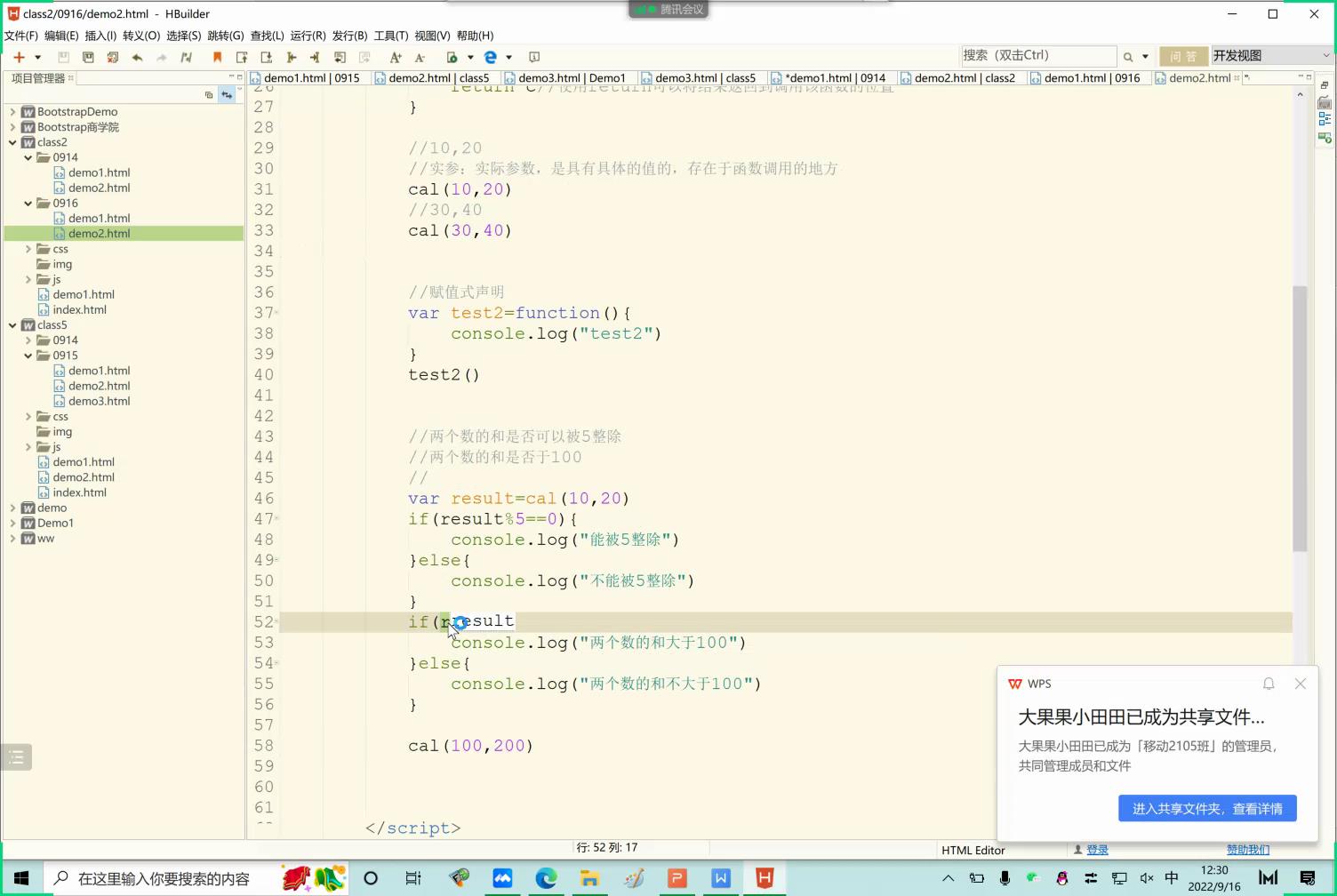Show hidden editor tabs overflow chevron
The width and height of the screenshot is (1337, 896).
pos(1247,78)
